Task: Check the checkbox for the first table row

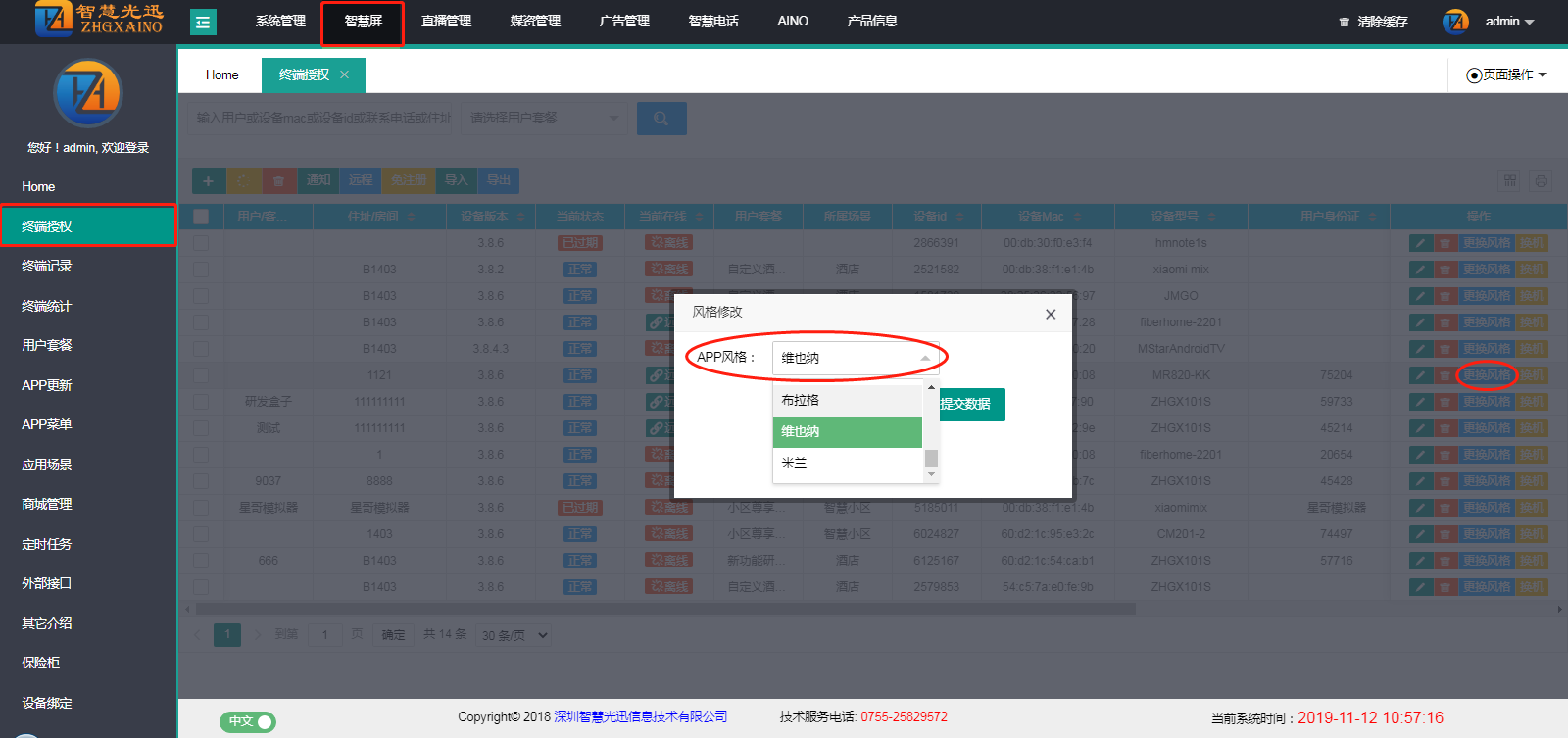Action: (201, 243)
